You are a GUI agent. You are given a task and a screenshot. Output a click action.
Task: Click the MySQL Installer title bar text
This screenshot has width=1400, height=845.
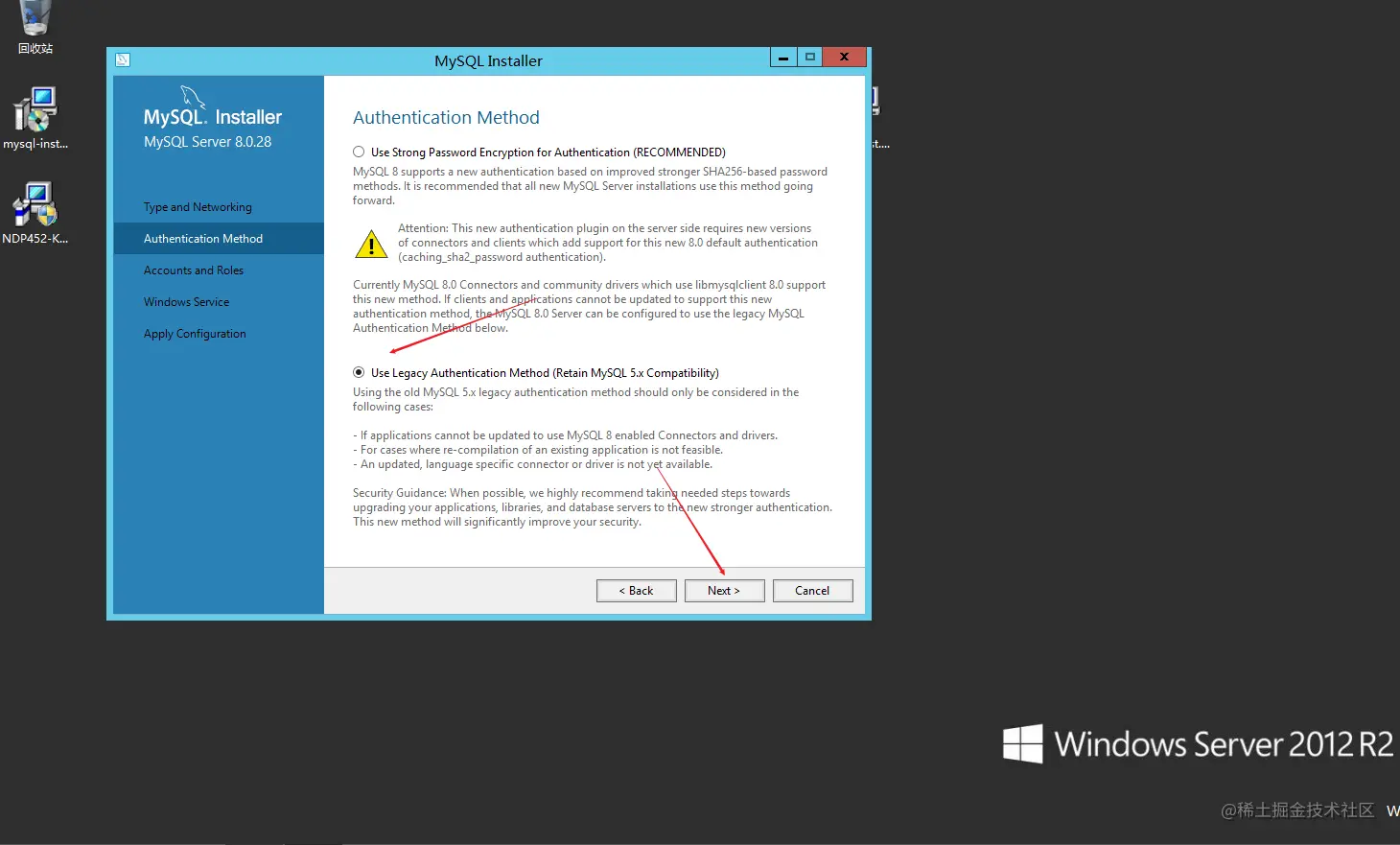point(488,60)
